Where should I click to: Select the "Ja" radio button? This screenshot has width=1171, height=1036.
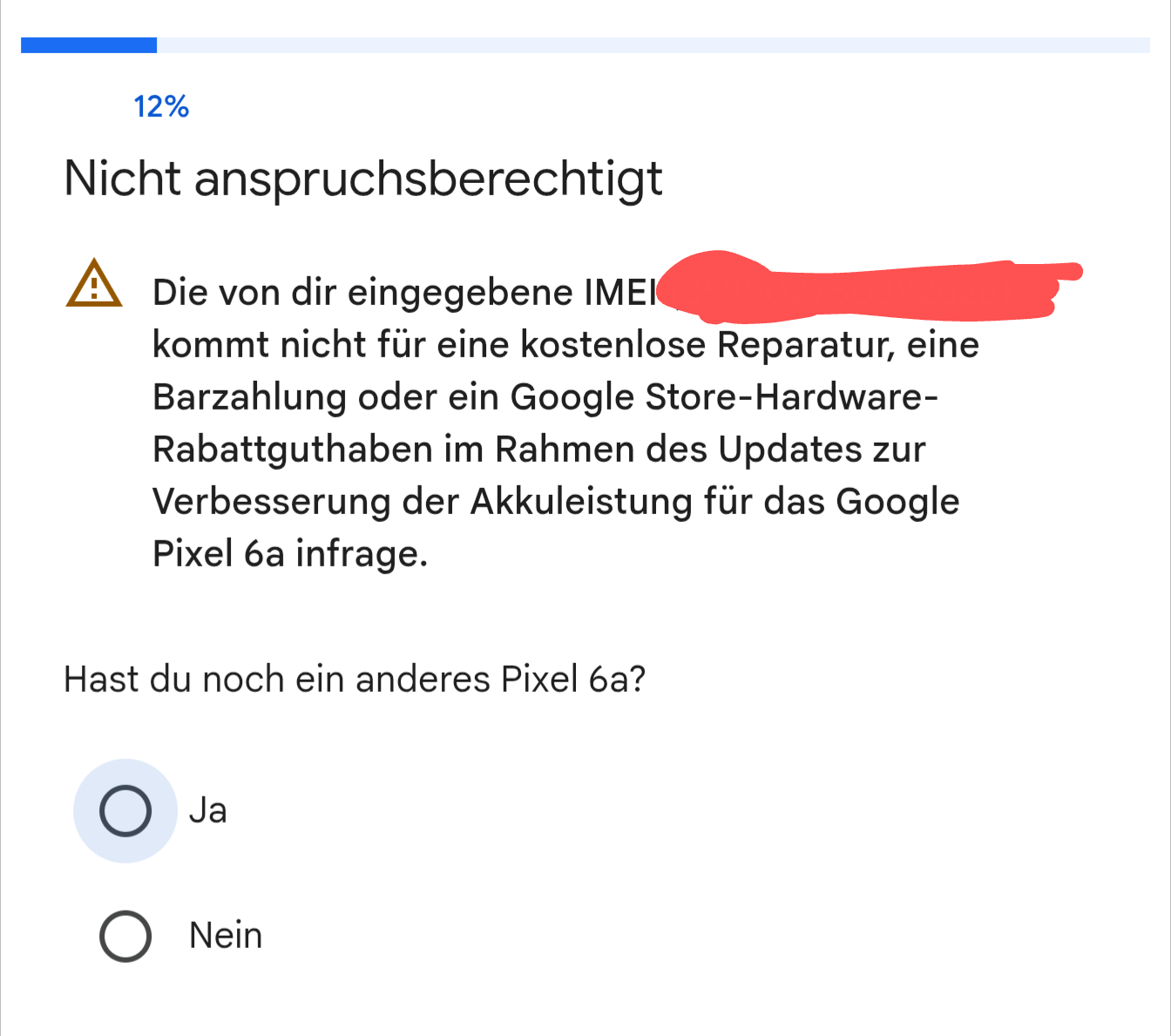coord(125,810)
